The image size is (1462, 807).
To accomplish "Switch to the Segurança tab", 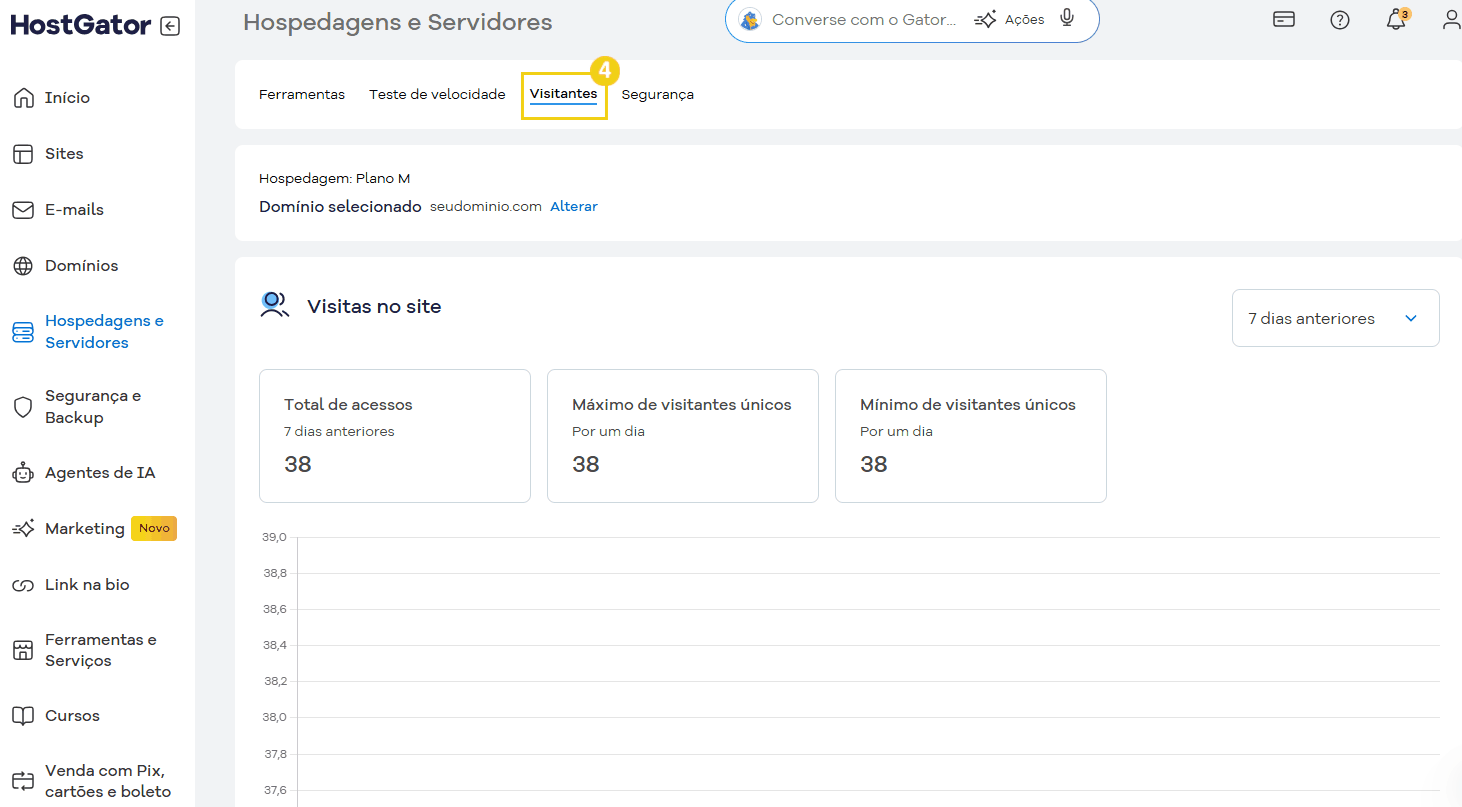I will coord(657,93).
